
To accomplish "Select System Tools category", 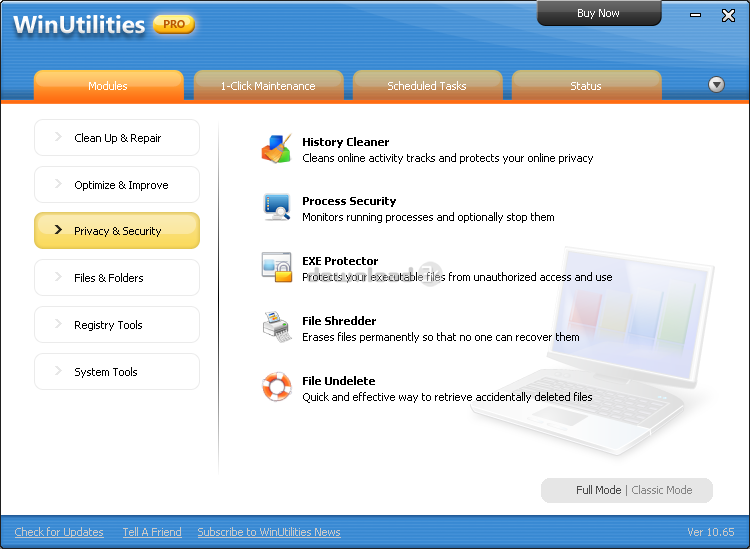I will tap(117, 371).
